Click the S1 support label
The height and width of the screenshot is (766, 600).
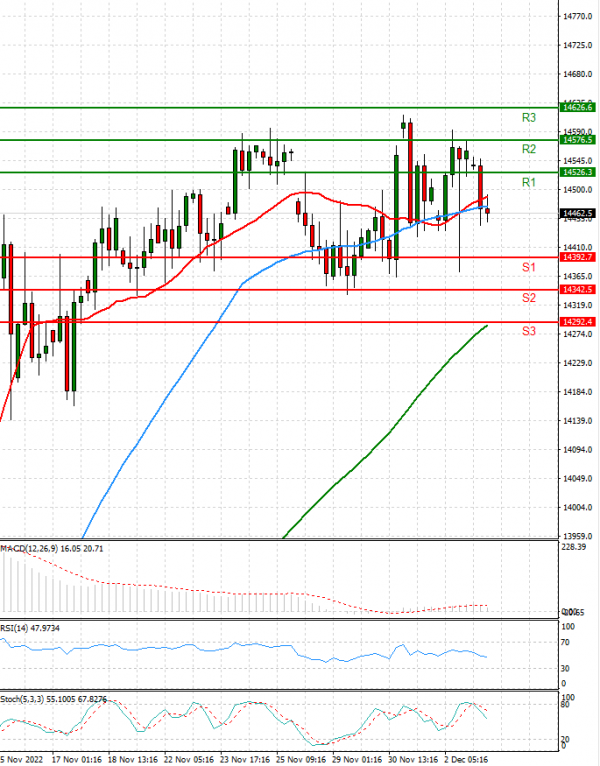click(529, 267)
